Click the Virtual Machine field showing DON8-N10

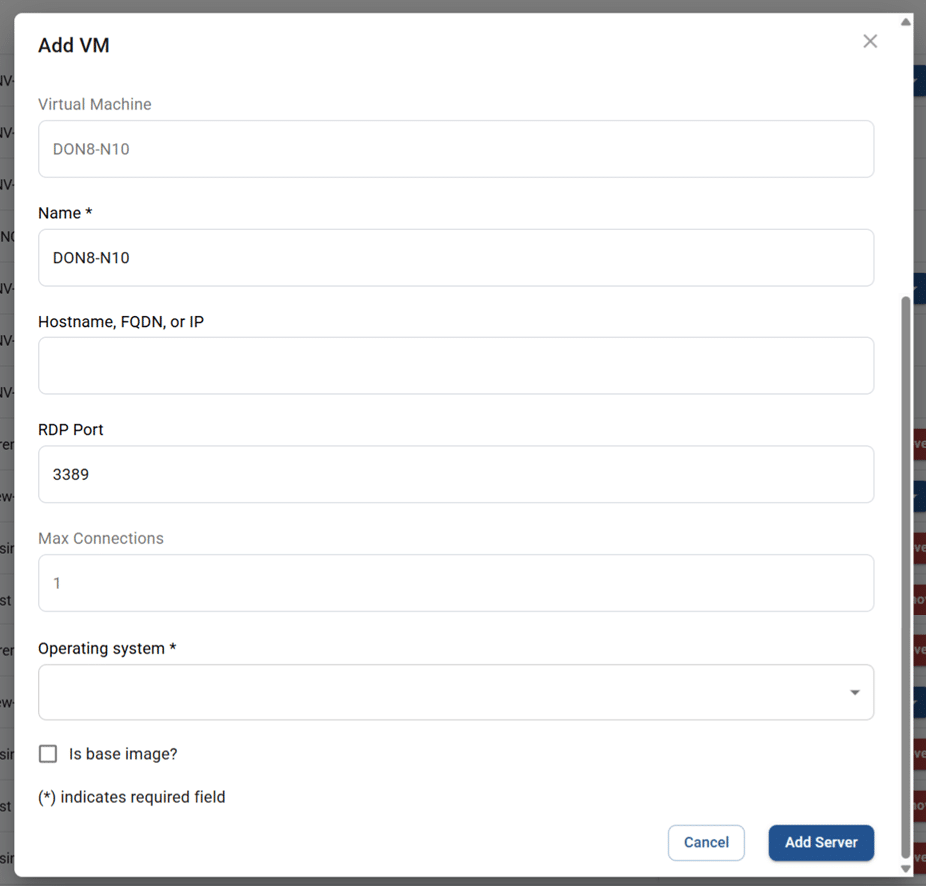(x=456, y=148)
